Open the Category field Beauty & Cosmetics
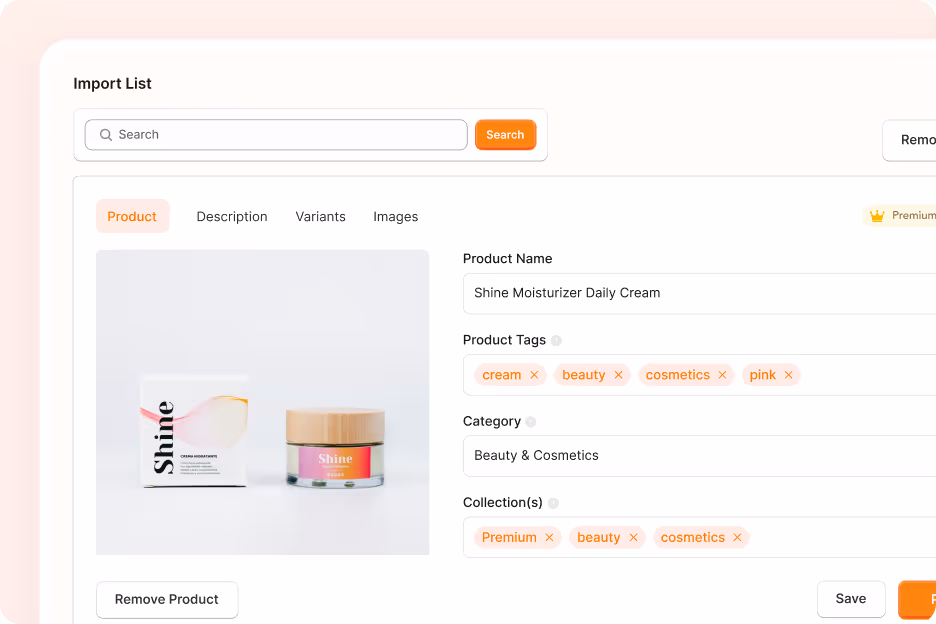Screen dimensions: 936x624 [x=700, y=456]
